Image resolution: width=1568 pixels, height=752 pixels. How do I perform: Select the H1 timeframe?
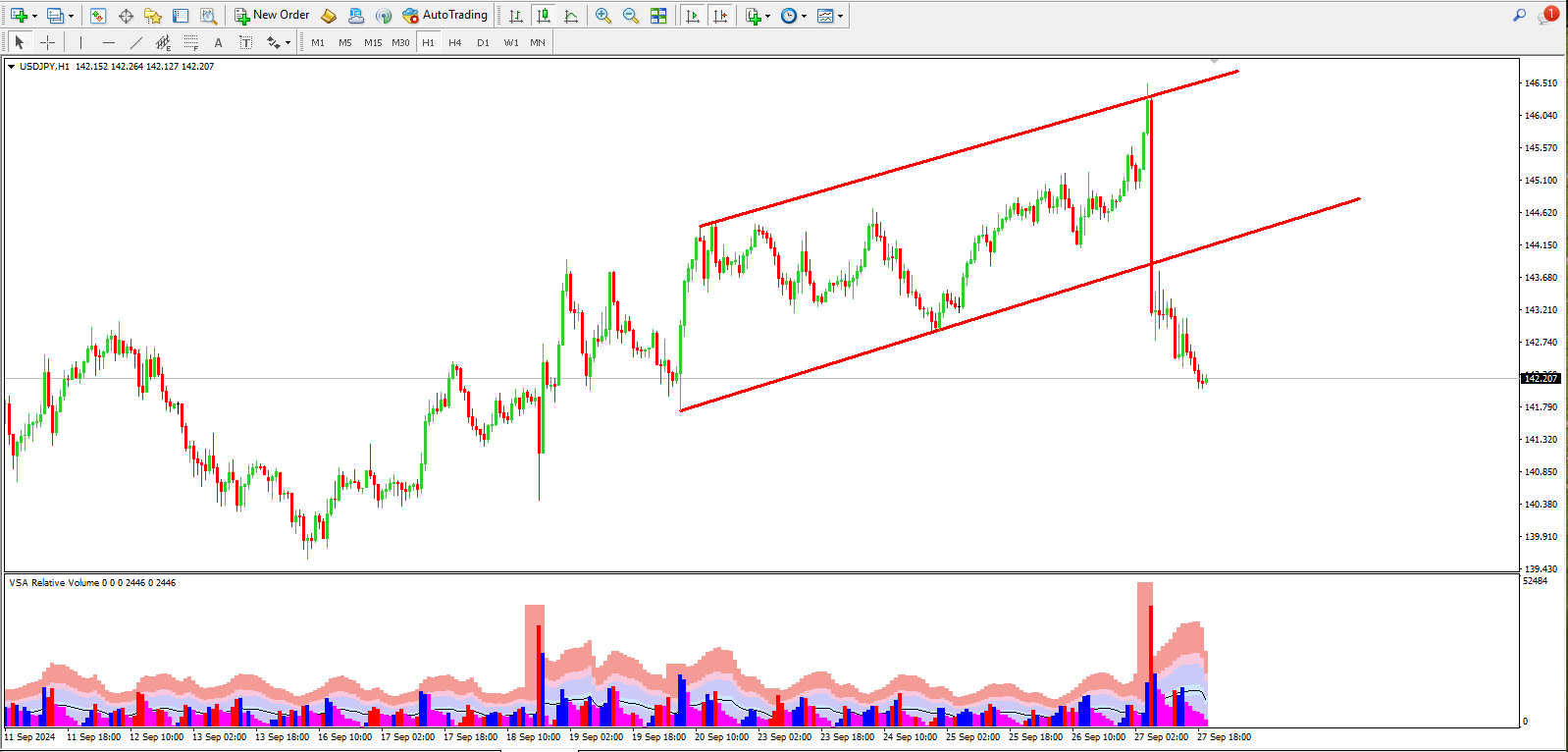click(x=428, y=42)
